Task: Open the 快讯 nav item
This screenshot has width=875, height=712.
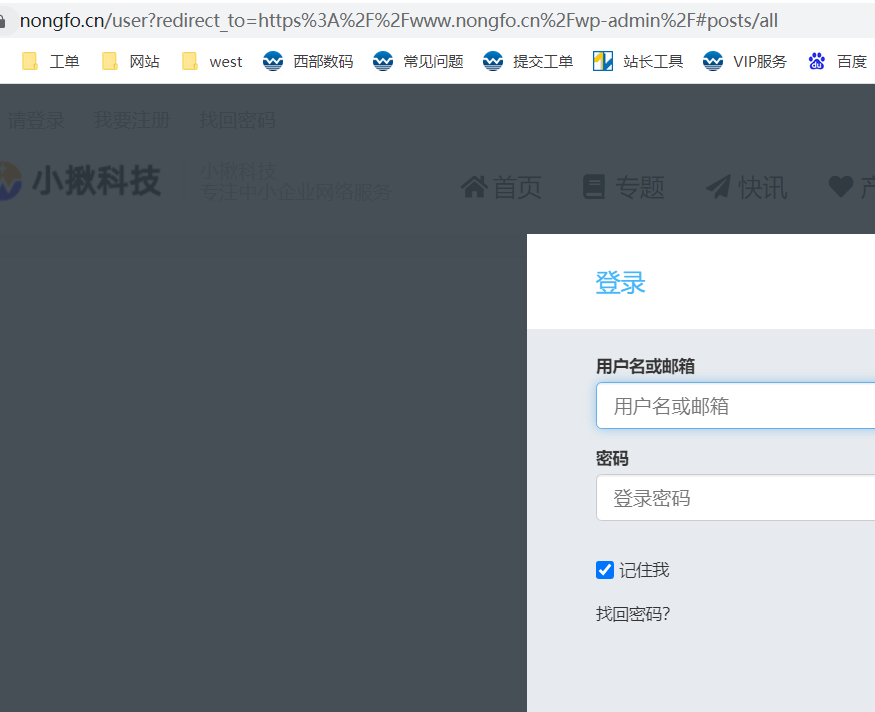Action: (x=747, y=187)
